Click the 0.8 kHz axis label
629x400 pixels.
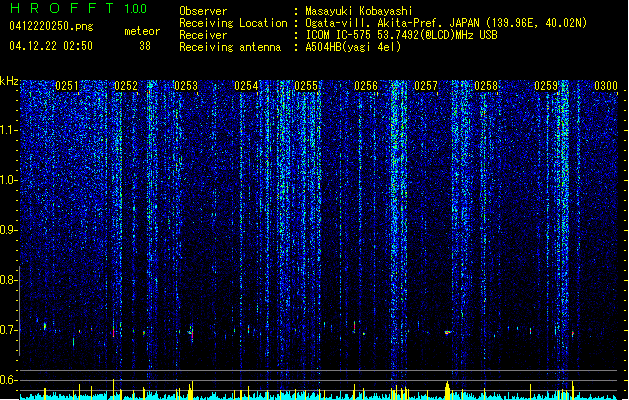(8, 280)
